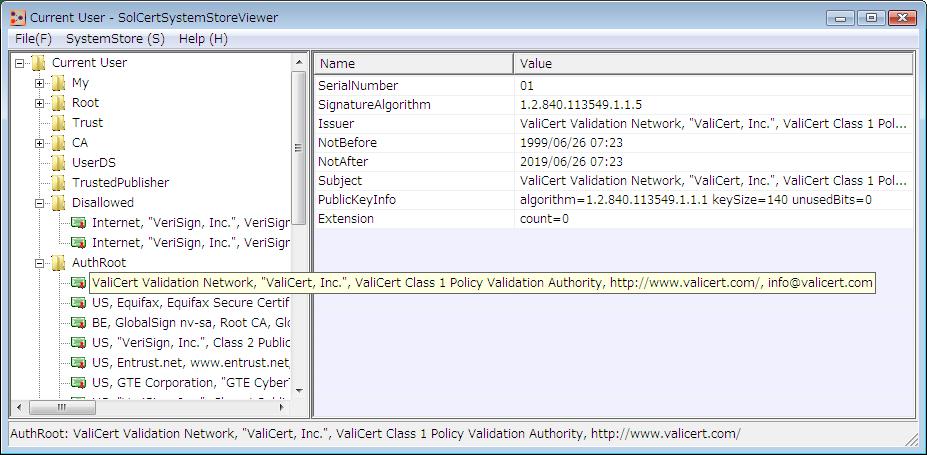Click the tree horizontal scrollbar left arrow
The height and width of the screenshot is (455, 927).
[18, 407]
